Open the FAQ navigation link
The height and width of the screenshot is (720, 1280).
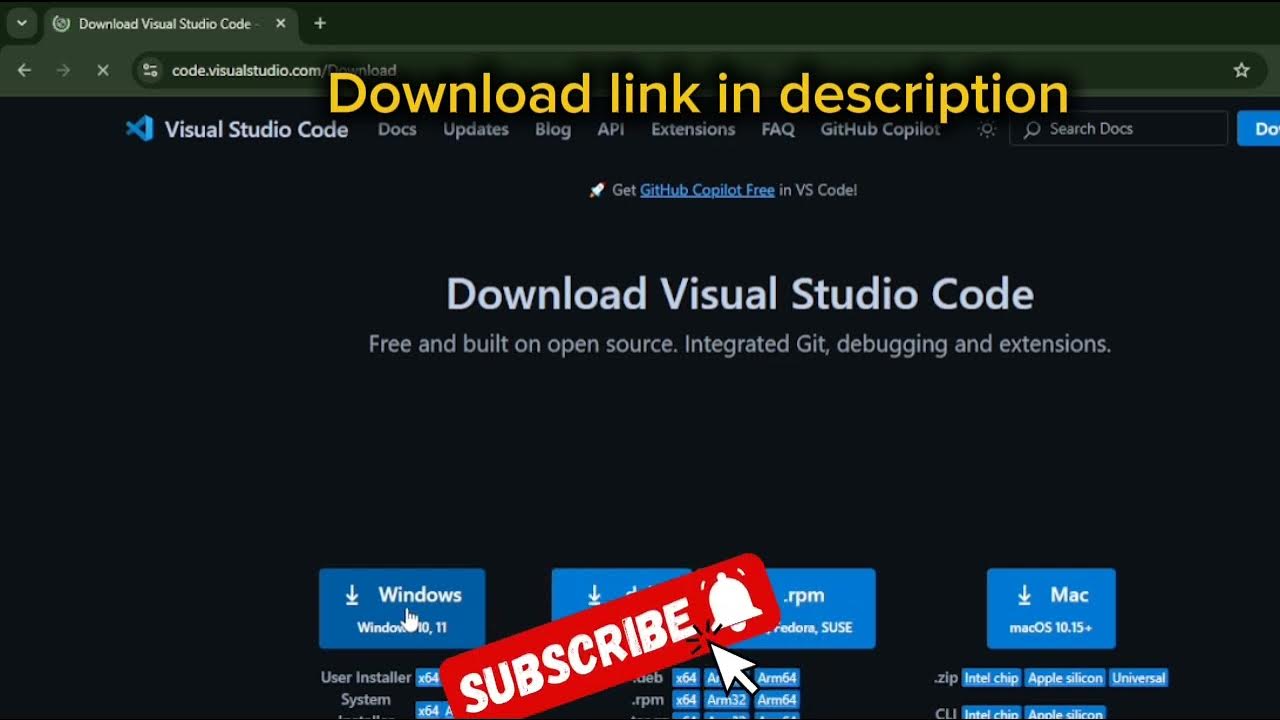pyautogui.click(x=778, y=129)
